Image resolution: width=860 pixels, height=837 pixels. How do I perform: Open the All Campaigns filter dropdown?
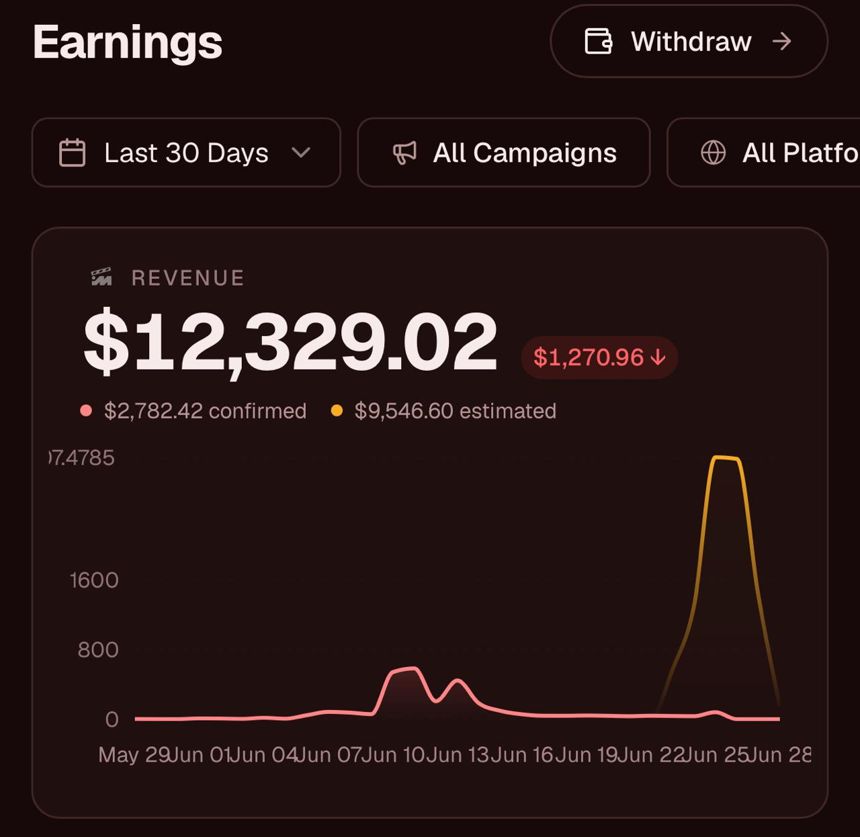[504, 152]
